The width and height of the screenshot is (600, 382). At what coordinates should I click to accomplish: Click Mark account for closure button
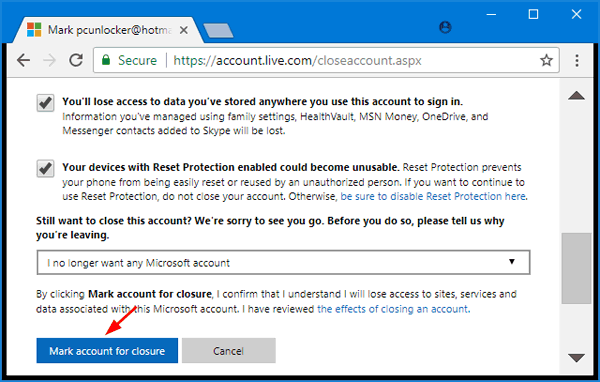click(107, 351)
